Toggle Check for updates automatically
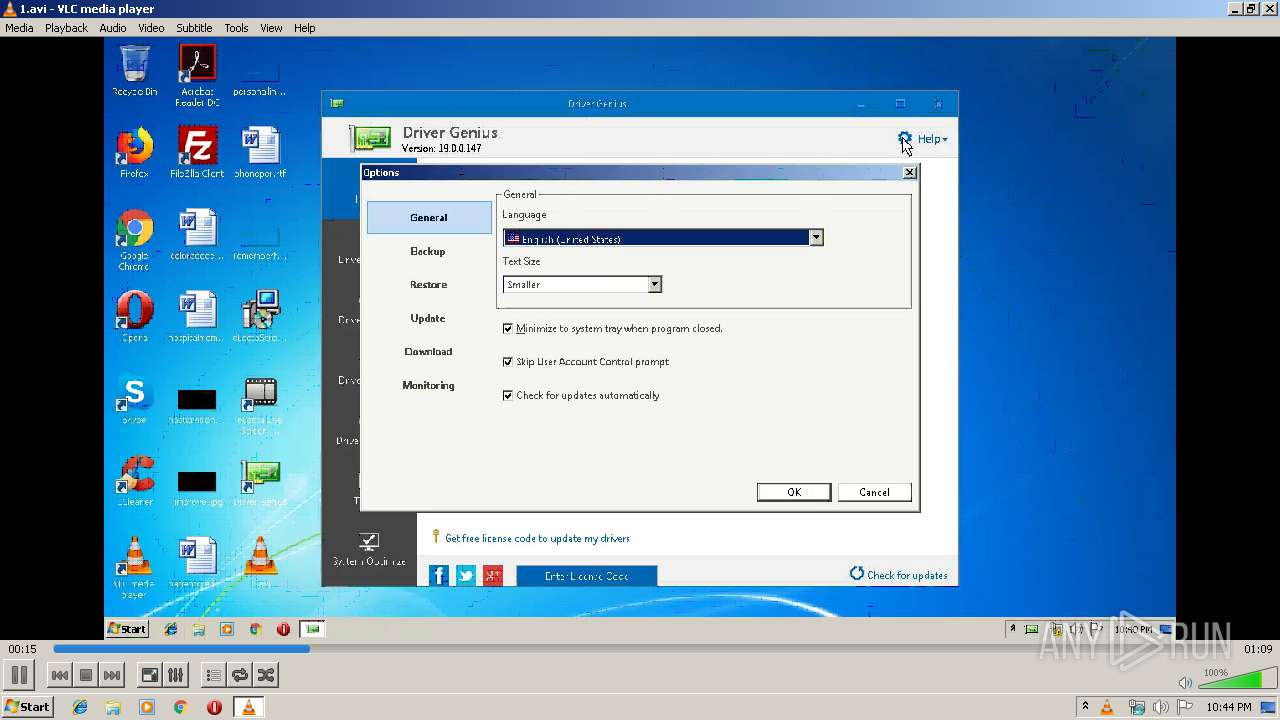The image size is (1280, 720). (508, 395)
